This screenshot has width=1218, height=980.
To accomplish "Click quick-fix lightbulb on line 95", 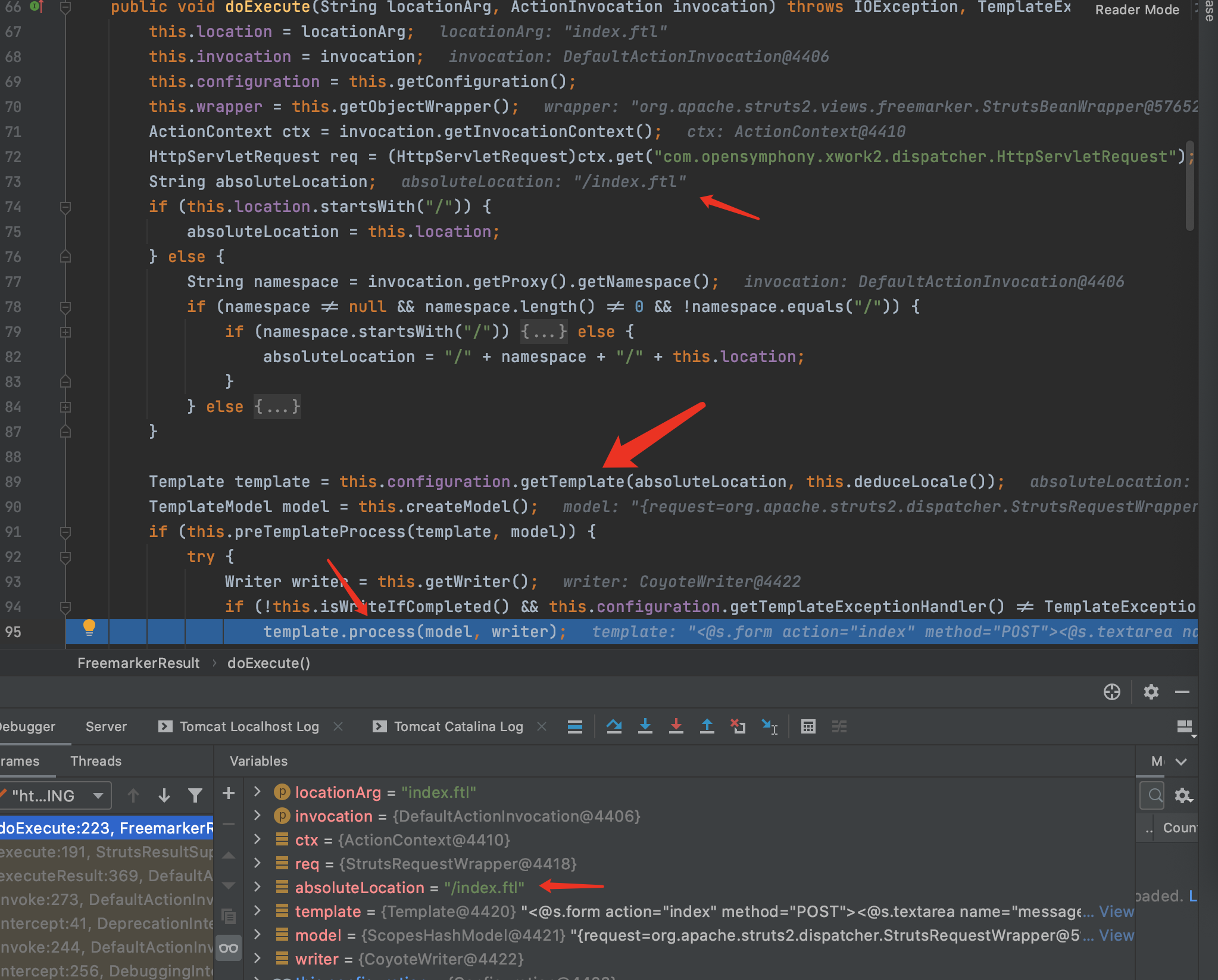I will tap(89, 628).
